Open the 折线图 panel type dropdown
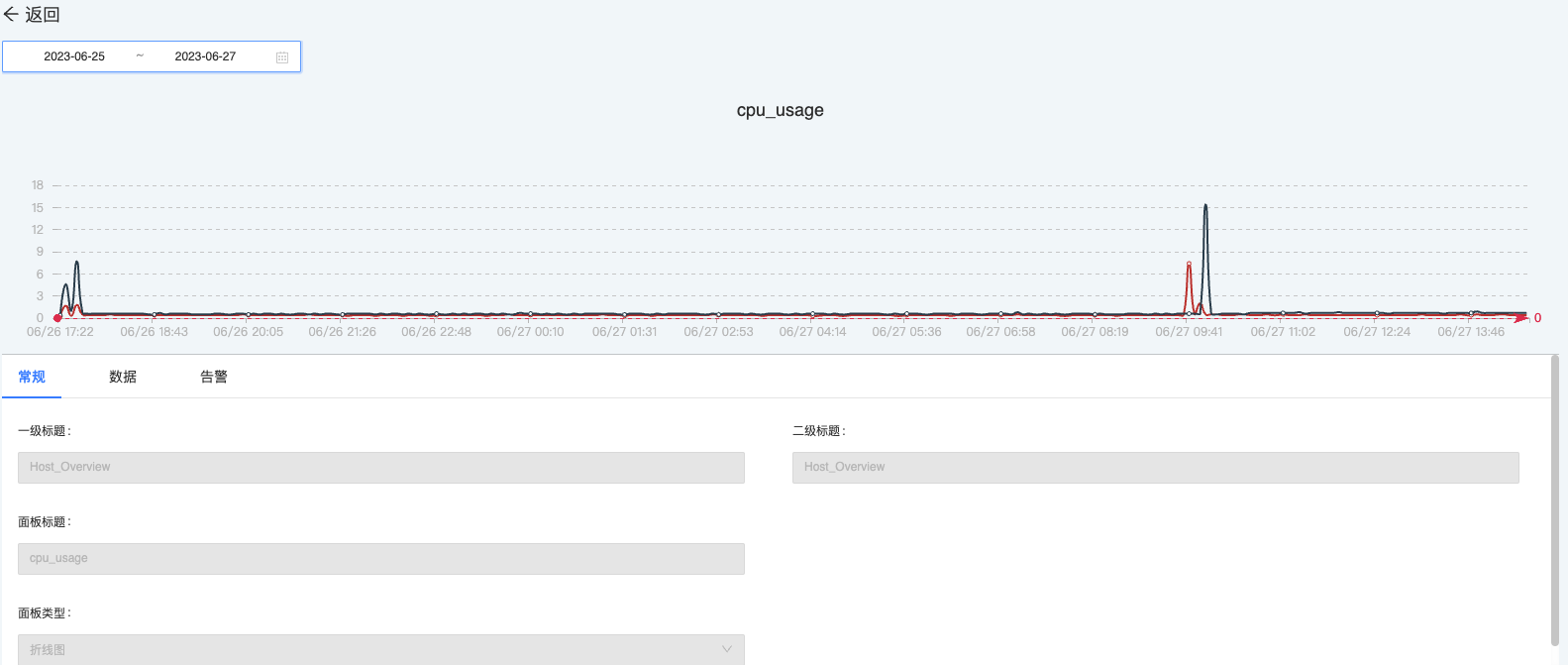The width and height of the screenshot is (1568, 665). 381,649
